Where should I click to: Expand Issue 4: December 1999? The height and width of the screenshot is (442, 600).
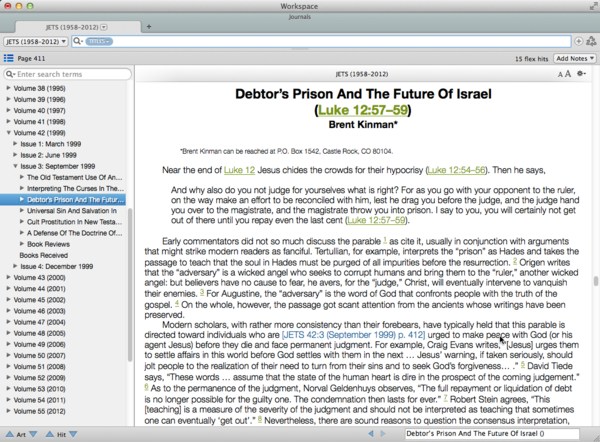[16, 266]
